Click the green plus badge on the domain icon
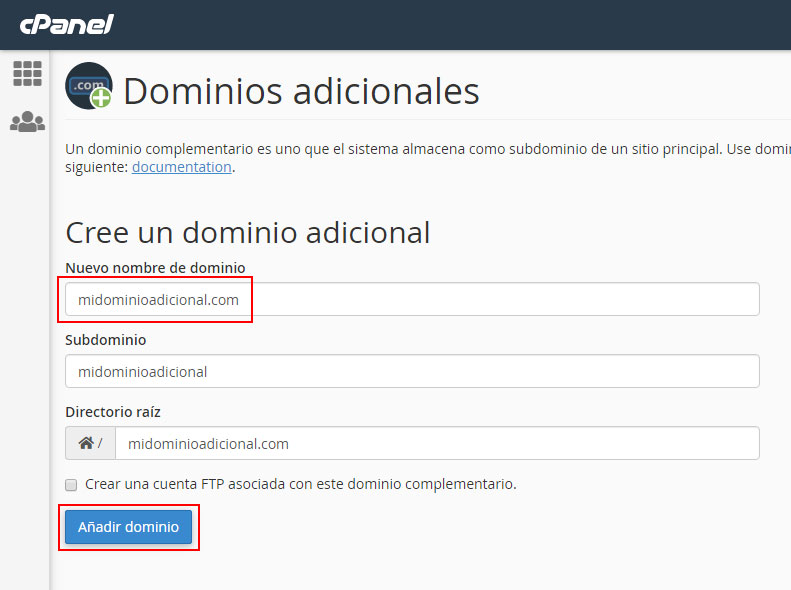This screenshot has height=590, width=791. click(101, 98)
